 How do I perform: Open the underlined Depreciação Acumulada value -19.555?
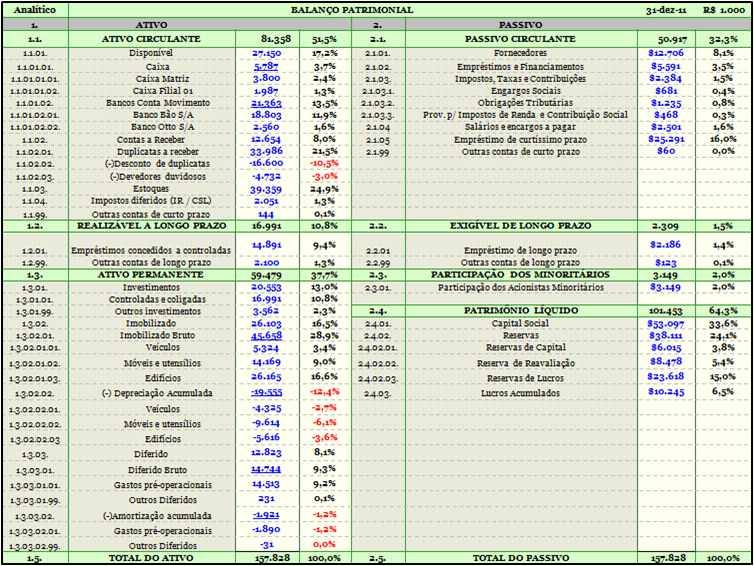266,393
